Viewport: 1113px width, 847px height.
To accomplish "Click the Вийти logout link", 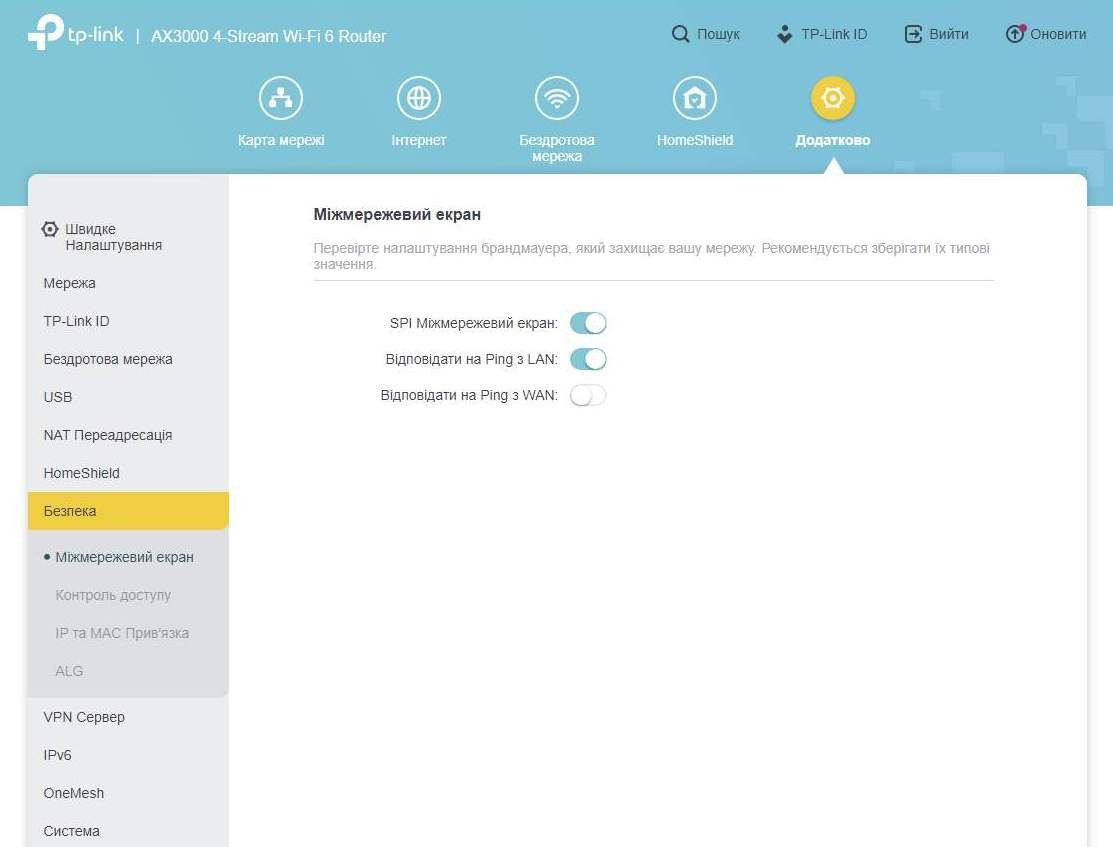I will (x=937, y=34).
